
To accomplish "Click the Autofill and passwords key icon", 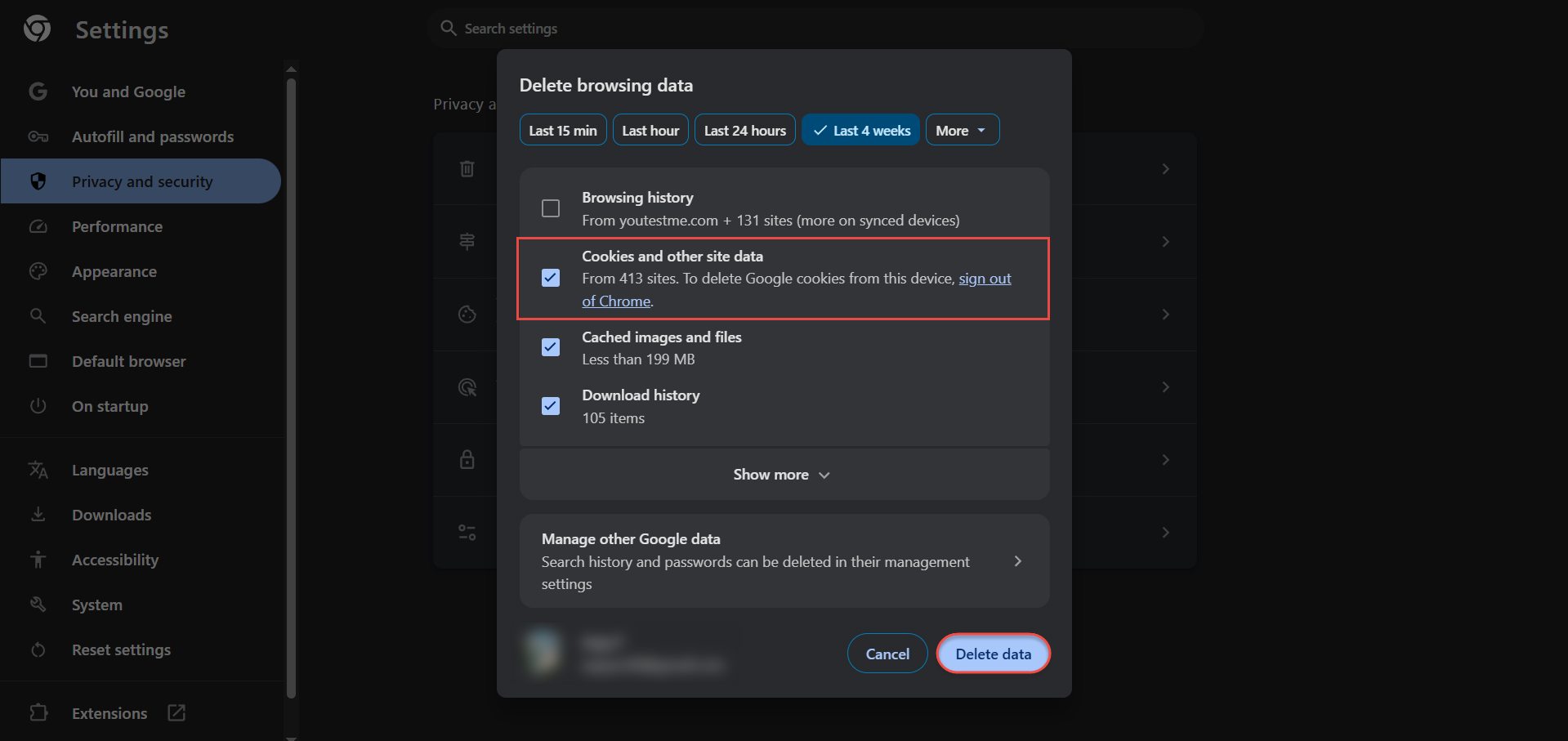I will (38, 136).
